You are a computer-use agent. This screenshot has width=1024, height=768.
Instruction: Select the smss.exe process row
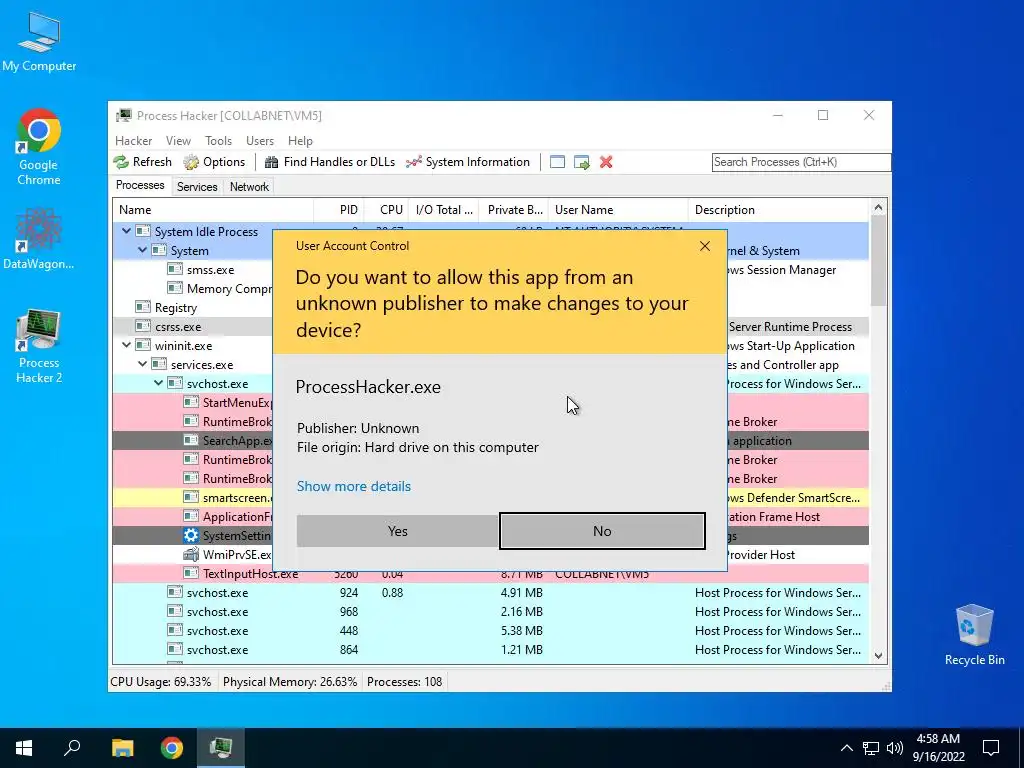tap(210, 270)
